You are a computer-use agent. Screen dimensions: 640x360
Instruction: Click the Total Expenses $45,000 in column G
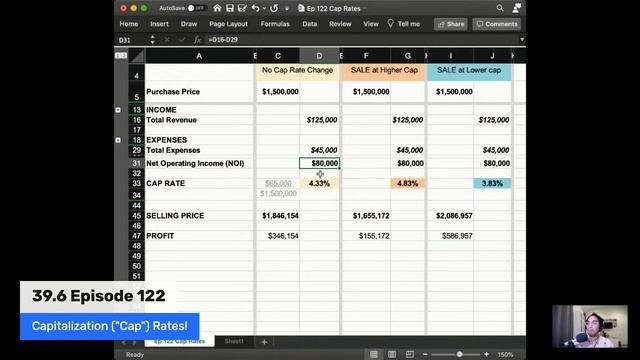408,150
